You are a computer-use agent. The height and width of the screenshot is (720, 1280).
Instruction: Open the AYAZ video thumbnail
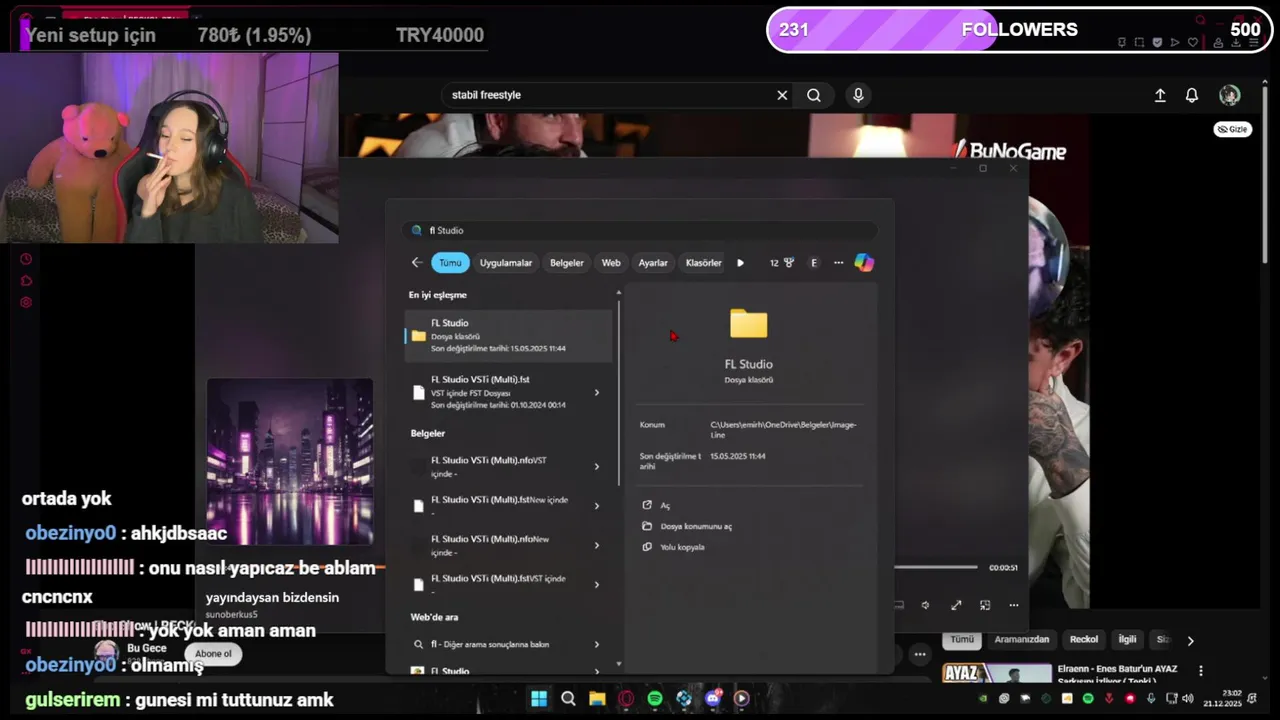pyautogui.click(x=997, y=674)
